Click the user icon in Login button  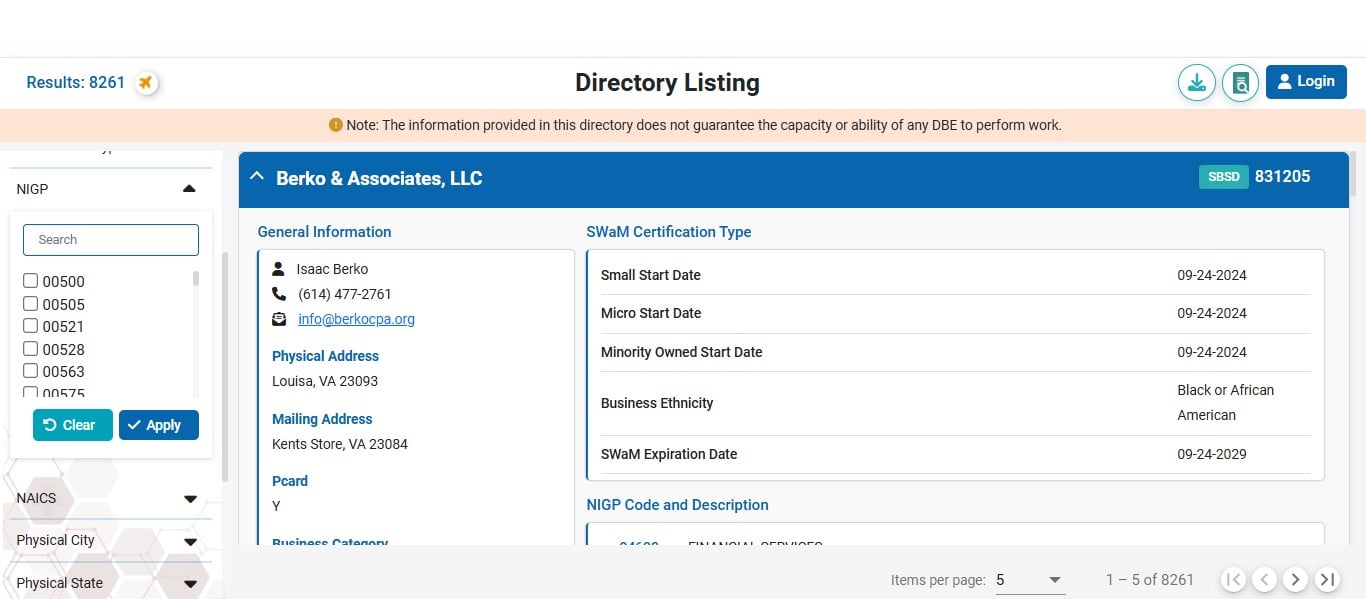click(1285, 82)
